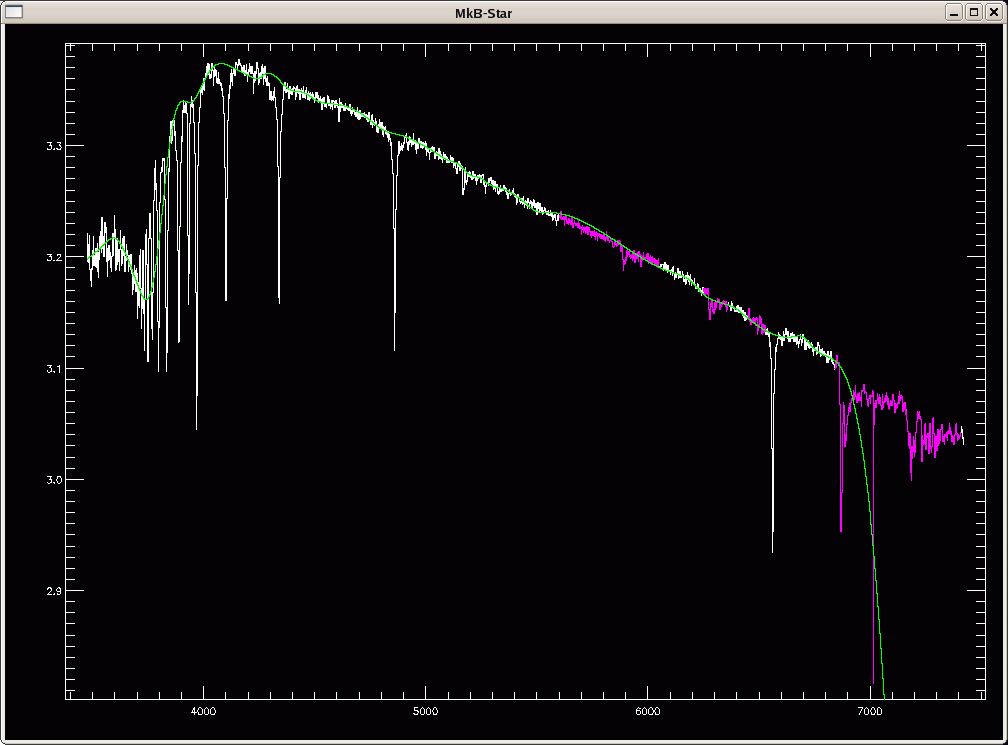Screen dimensions: 1008x745
Task: Click bottom of the magenta absorption dip near 6870
Action: tap(841, 530)
